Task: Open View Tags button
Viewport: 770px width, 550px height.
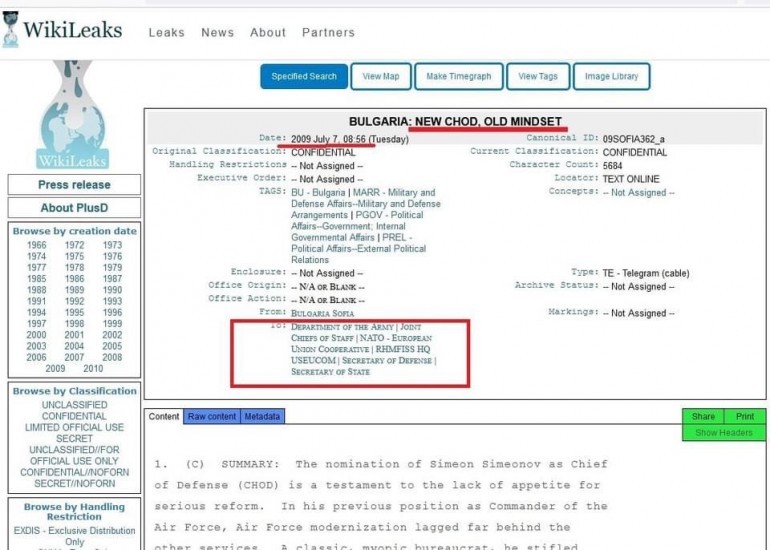Action: tap(537, 77)
